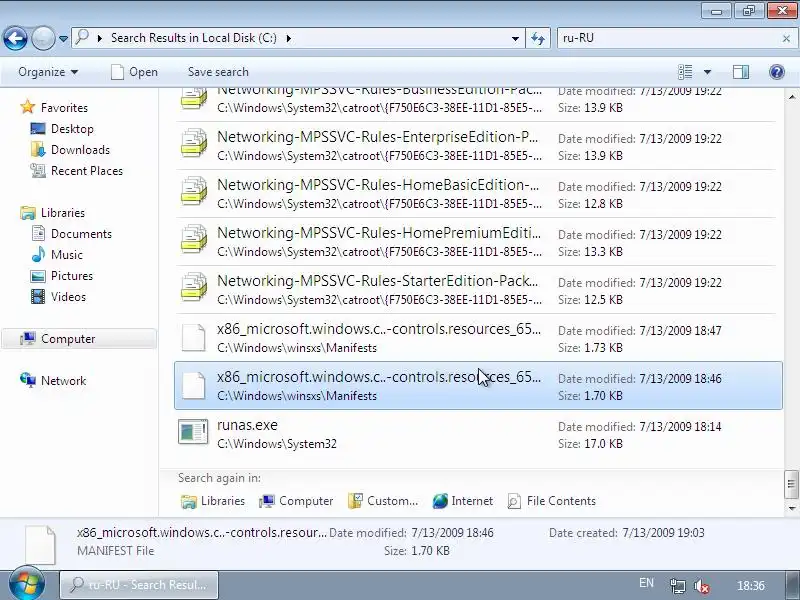Select Networking-MPSSVC-Rules-StarterEdition file
The height and width of the screenshot is (600, 800).
(478, 289)
